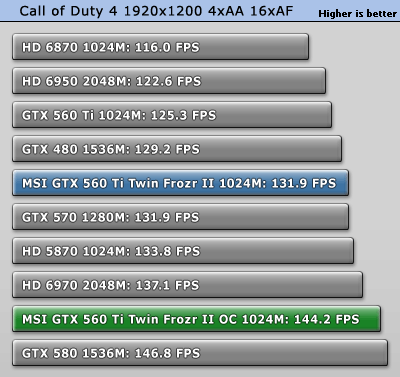Select the HD 6970 2048M bar
Image resolution: width=400 pixels, height=377 pixels.
coord(187,285)
